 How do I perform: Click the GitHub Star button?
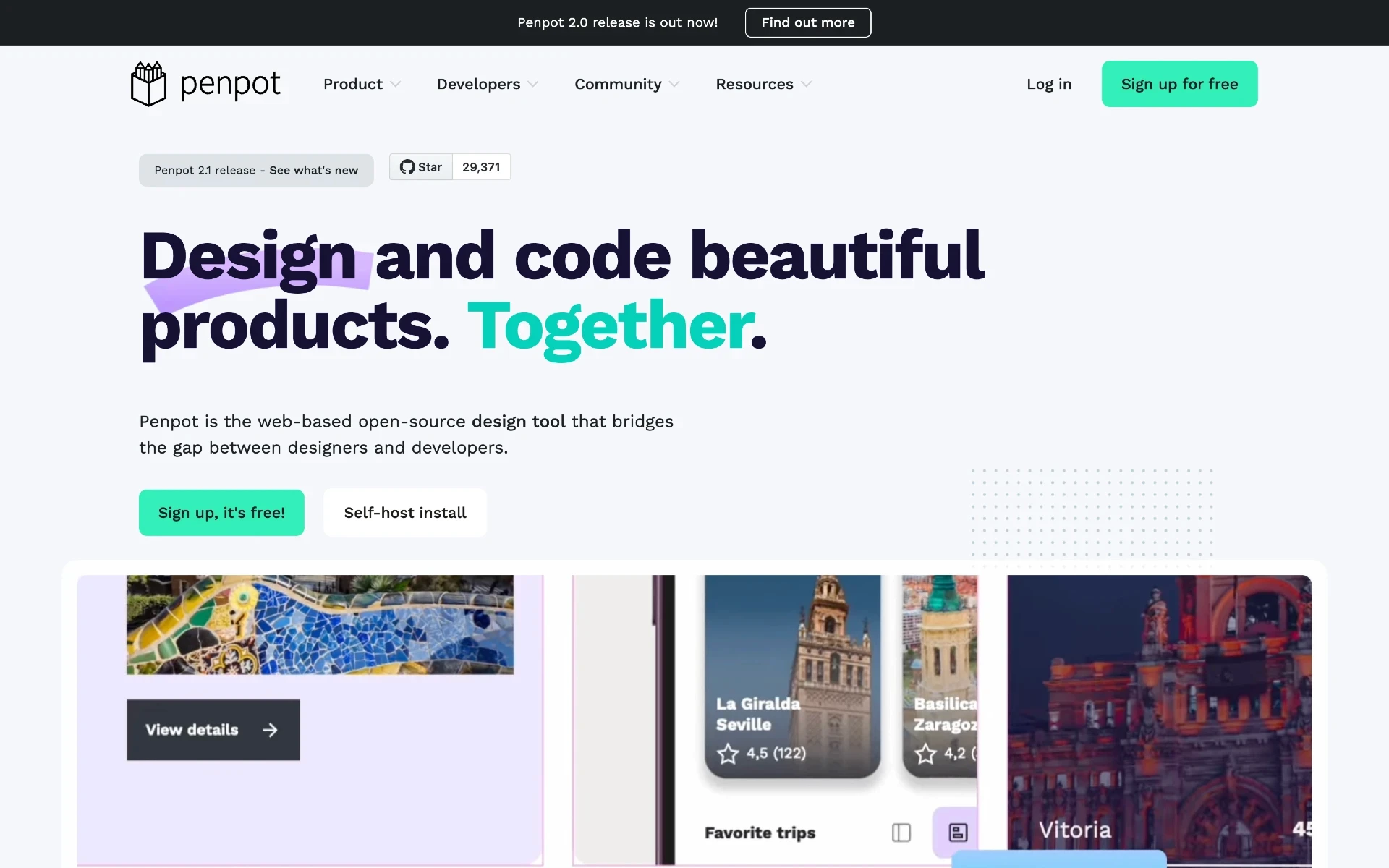421,167
